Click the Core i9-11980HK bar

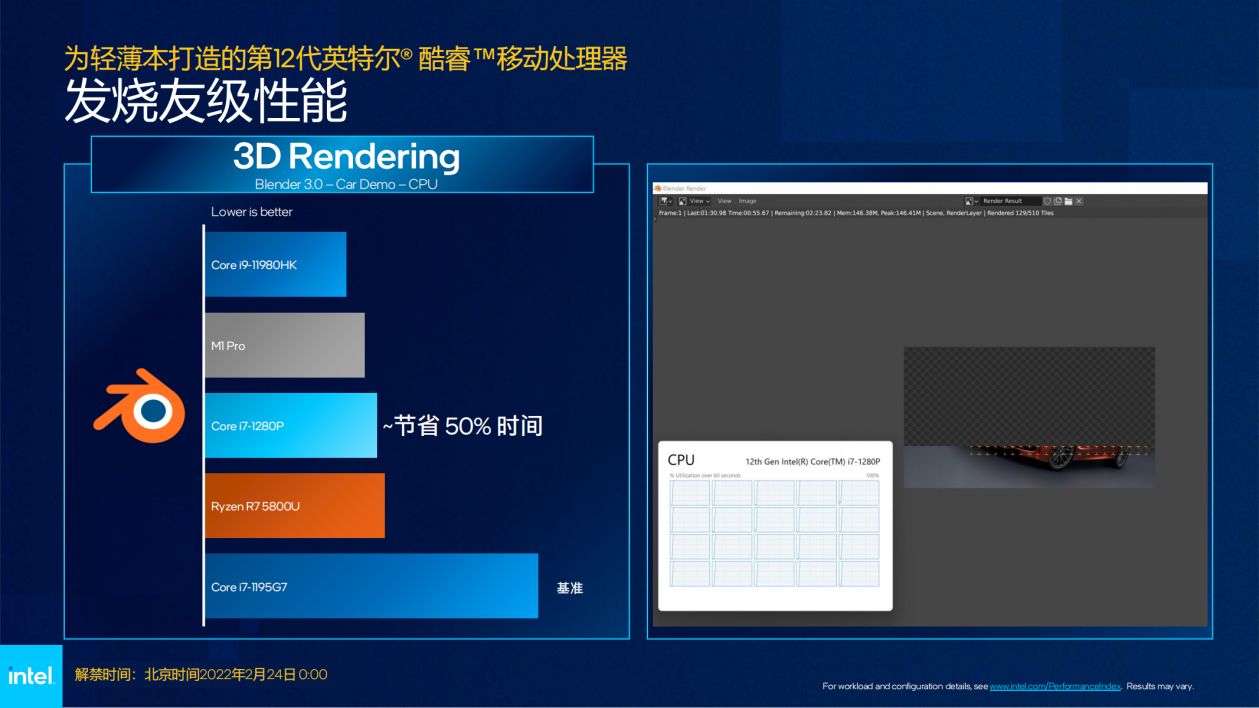[276, 264]
